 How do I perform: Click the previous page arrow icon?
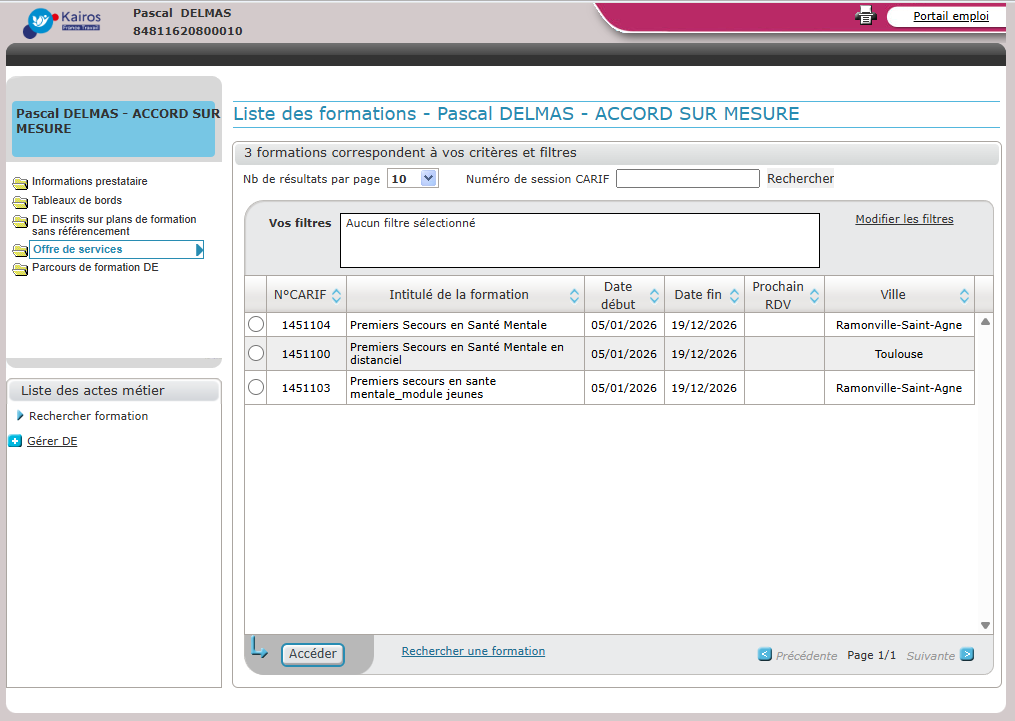765,655
